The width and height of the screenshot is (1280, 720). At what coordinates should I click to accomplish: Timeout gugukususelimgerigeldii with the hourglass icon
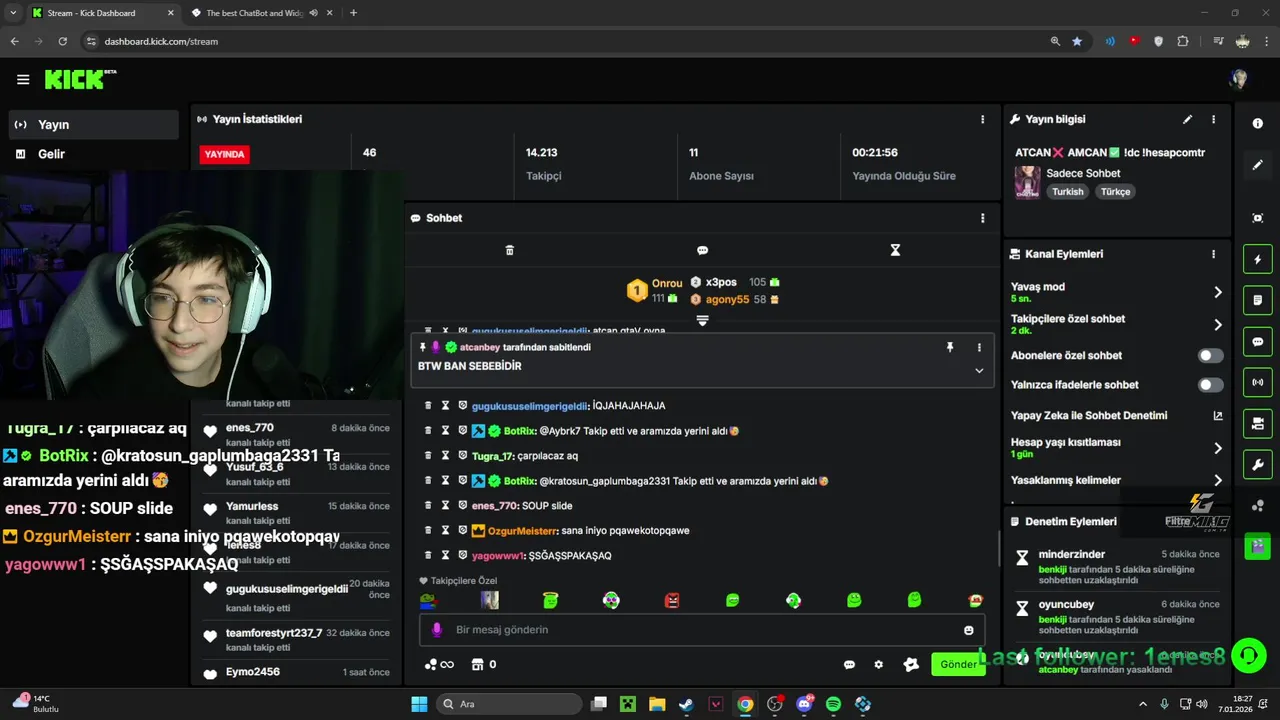click(445, 405)
